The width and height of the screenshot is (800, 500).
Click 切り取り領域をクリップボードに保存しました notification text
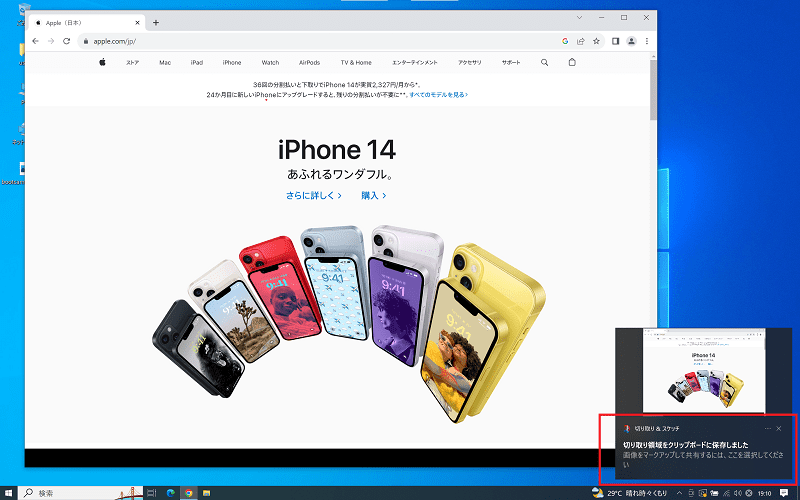point(685,445)
